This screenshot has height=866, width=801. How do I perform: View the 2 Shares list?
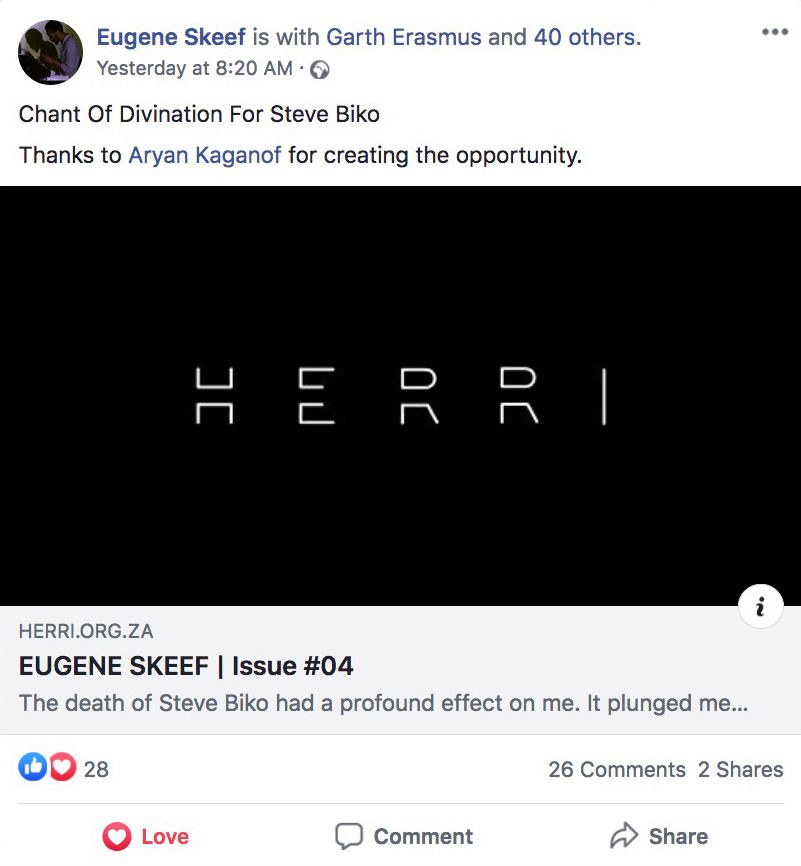pyautogui.click(x=741, y=769)
